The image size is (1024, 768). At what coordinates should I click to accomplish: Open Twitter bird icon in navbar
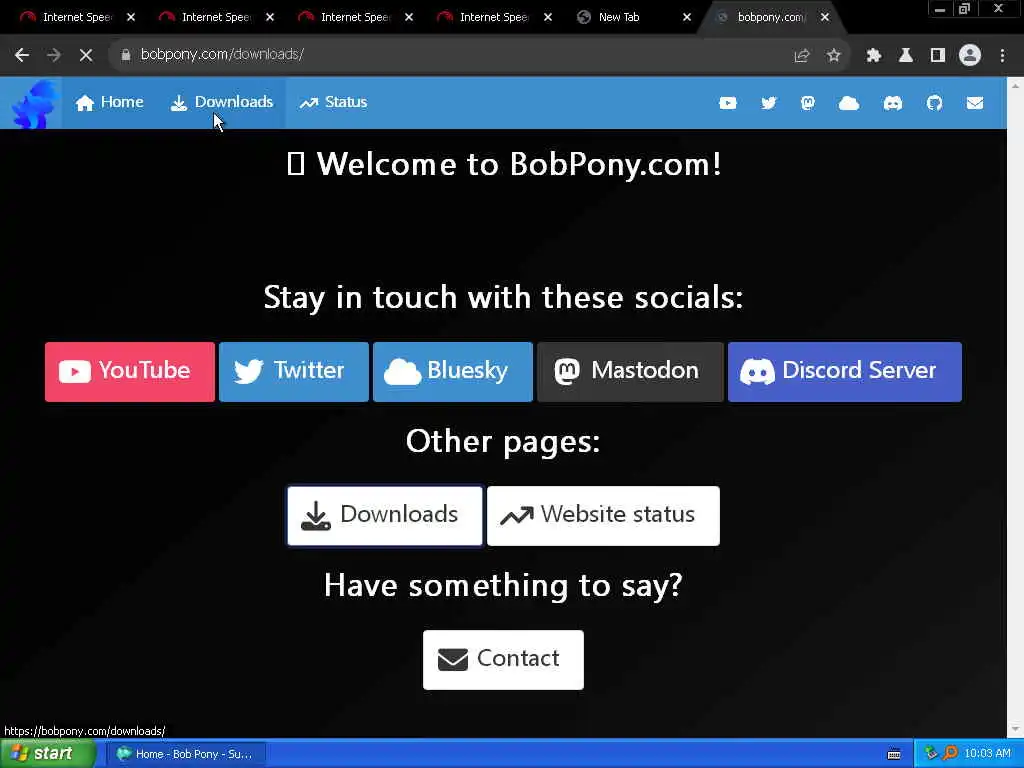tap(769, 103)
